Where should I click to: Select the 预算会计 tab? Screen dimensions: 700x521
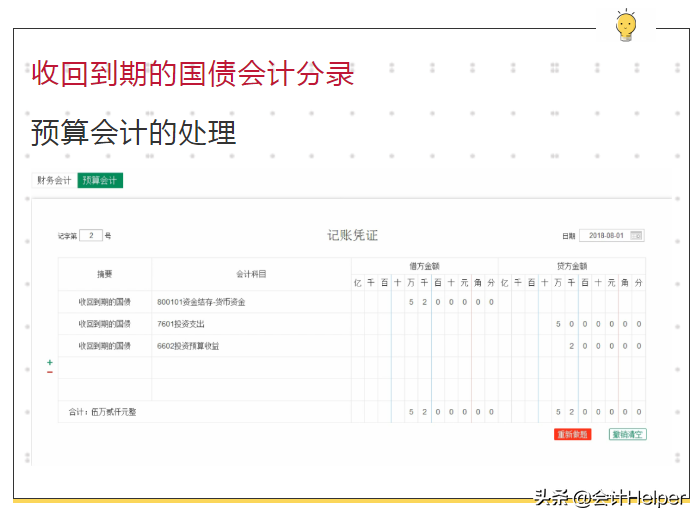100,180
